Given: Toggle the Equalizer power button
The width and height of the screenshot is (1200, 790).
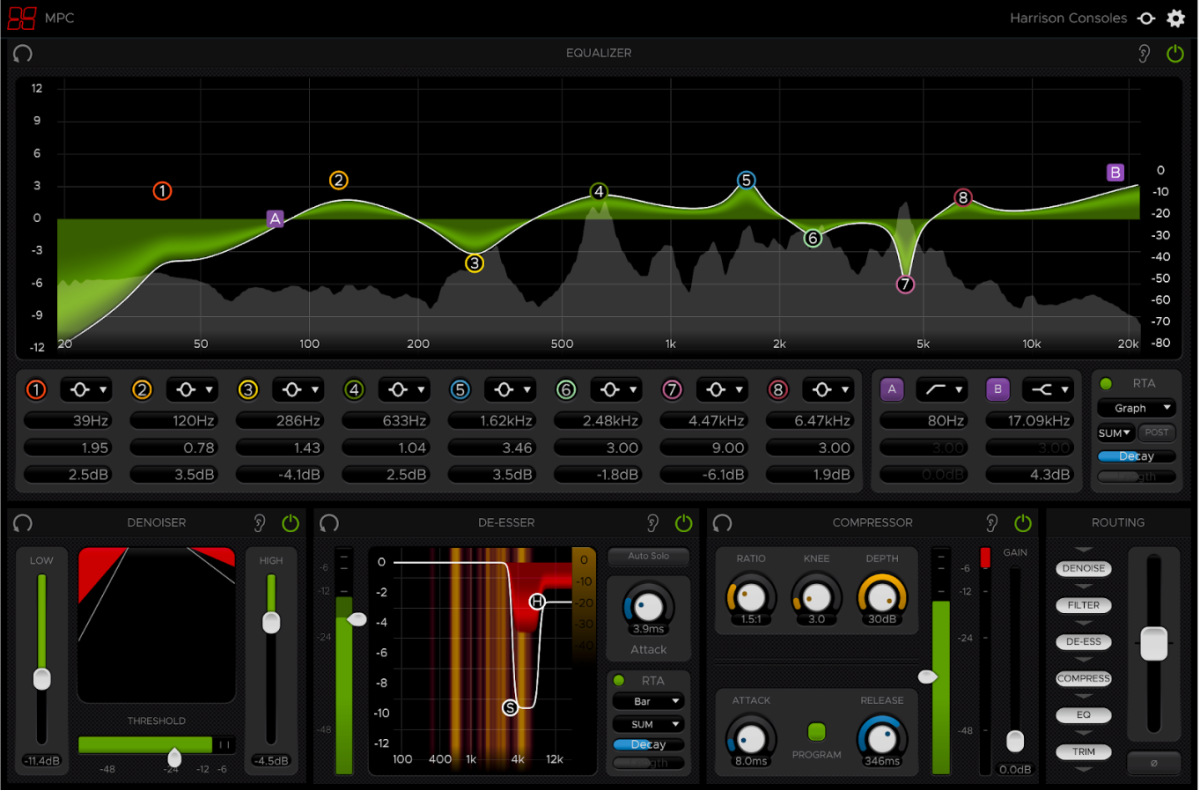Looking at the screenshot, I should [x=1175, y=53].
